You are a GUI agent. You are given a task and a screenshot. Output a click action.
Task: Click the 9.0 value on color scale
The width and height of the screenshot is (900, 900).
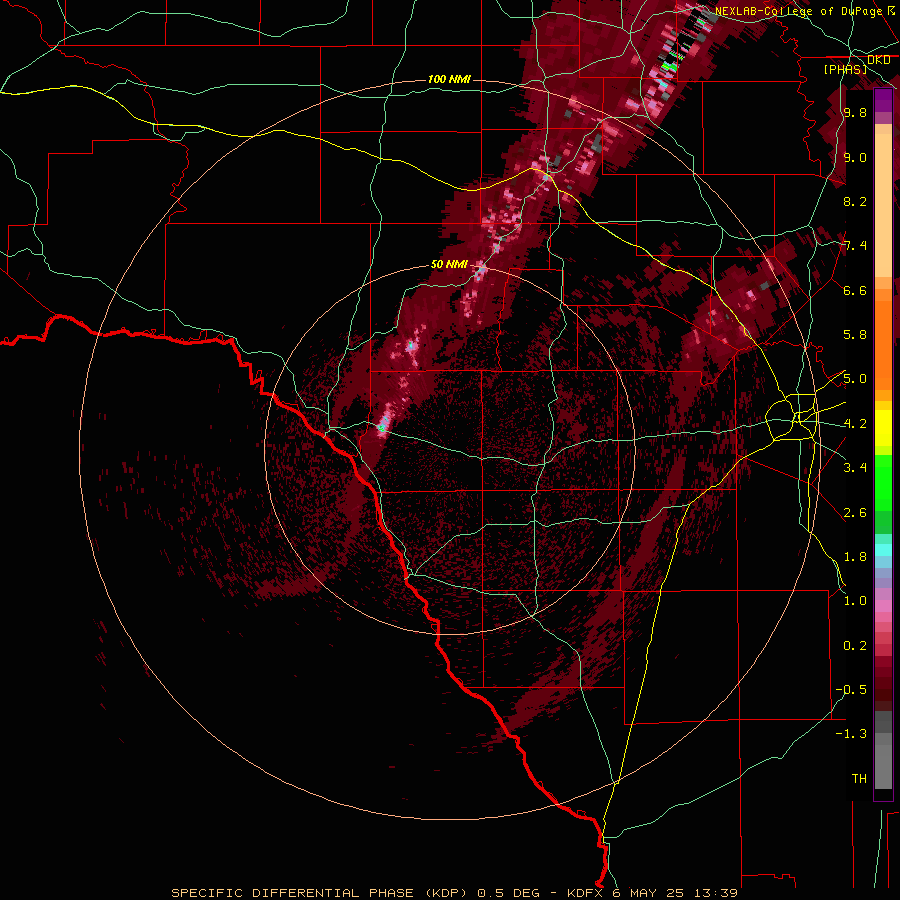coord(855,157)
